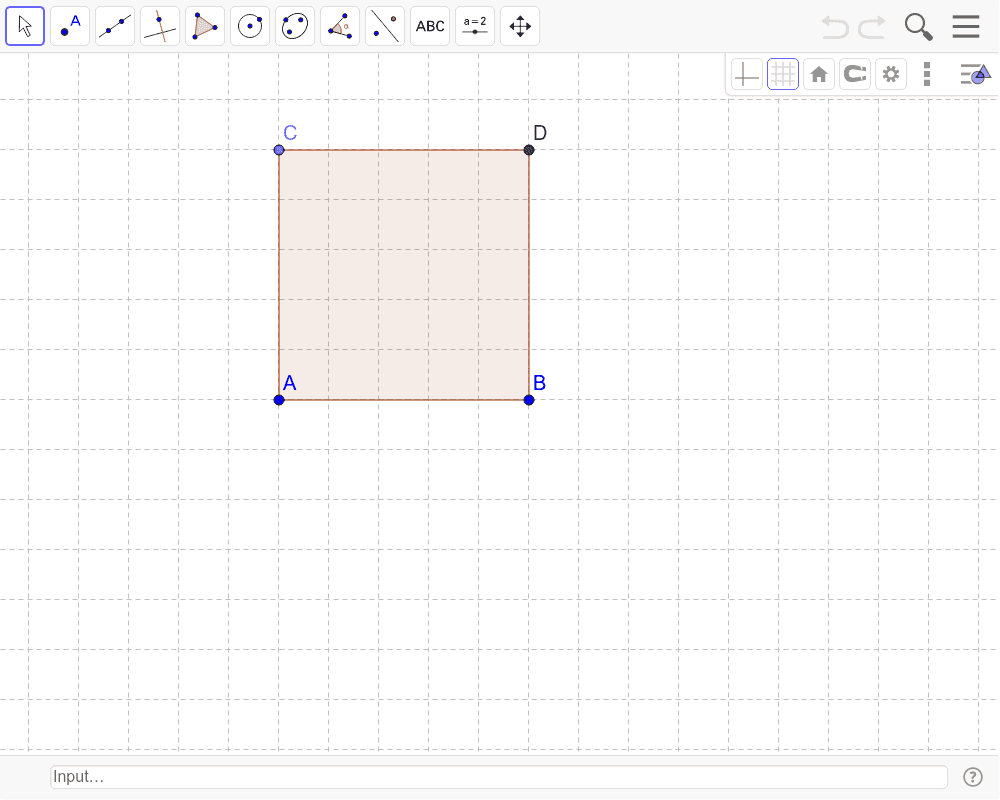Click the Undo arrow
This screenshot has height=800, width=1000.
(835, 27)
